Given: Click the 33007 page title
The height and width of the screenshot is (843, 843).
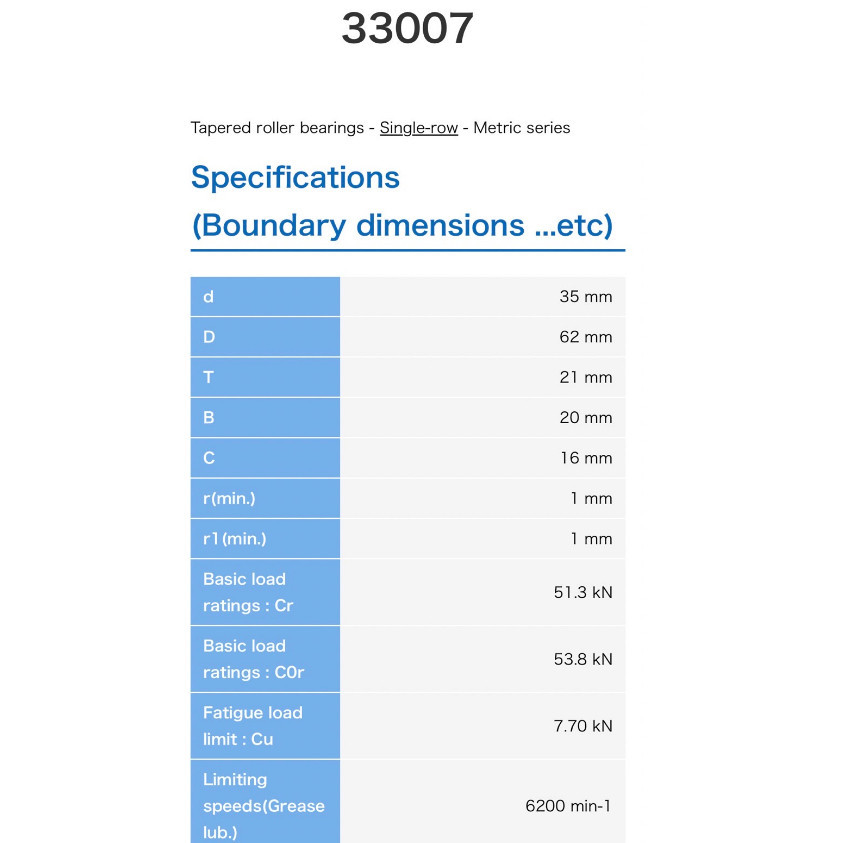Looking at the screenshot, I should point(407,29).
